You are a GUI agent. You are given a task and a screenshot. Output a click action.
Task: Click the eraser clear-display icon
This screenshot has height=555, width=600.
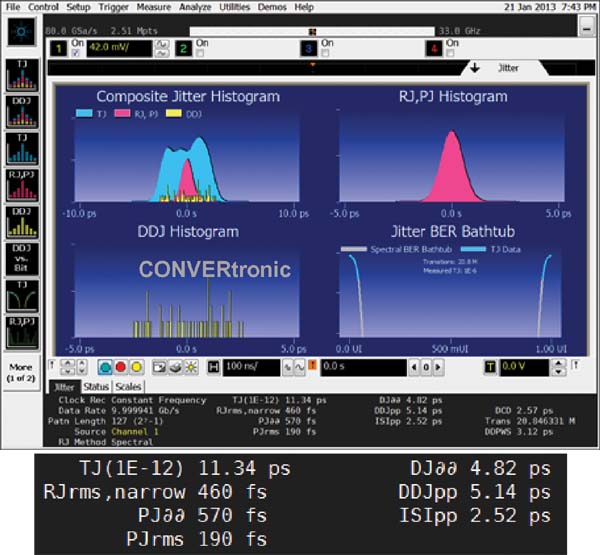175,367
